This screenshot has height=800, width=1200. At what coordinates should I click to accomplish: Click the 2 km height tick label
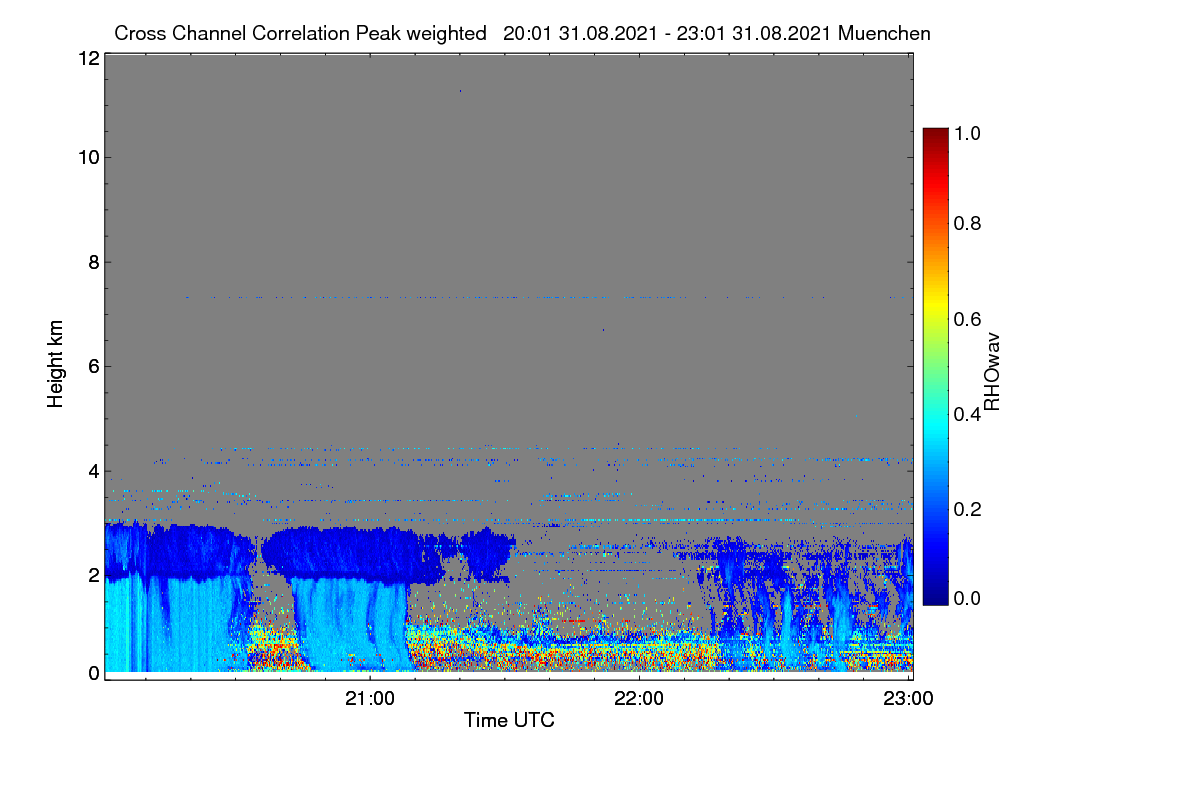[93, 574]
